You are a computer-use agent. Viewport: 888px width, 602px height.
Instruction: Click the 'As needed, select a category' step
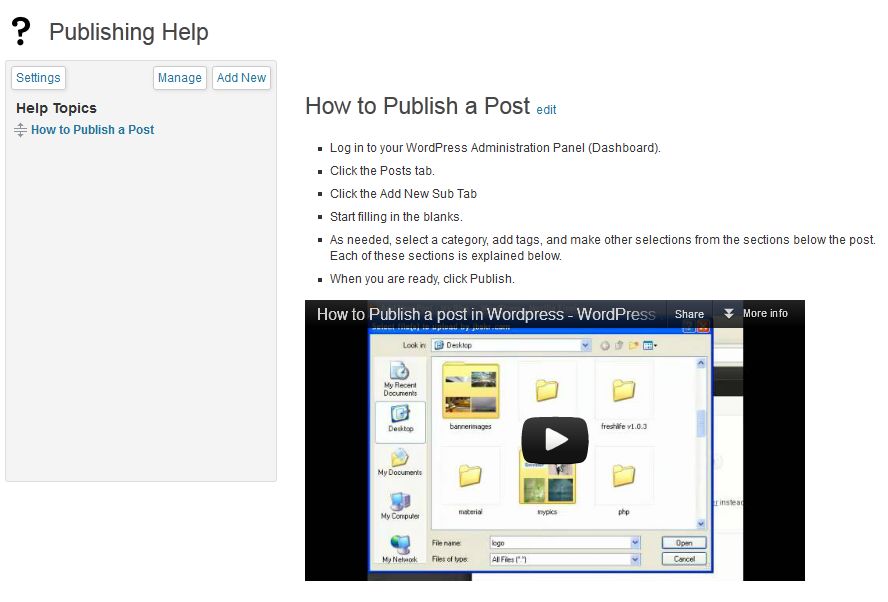(603, 247)
